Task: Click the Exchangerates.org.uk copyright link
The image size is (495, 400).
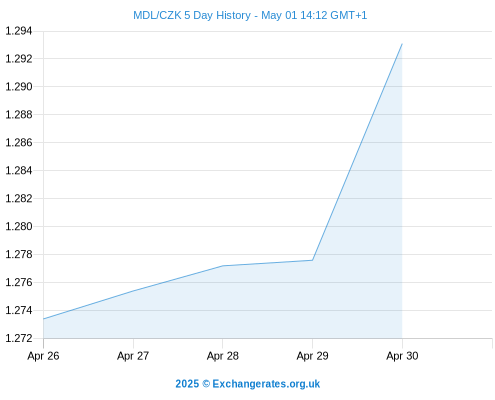Action: 248,384
